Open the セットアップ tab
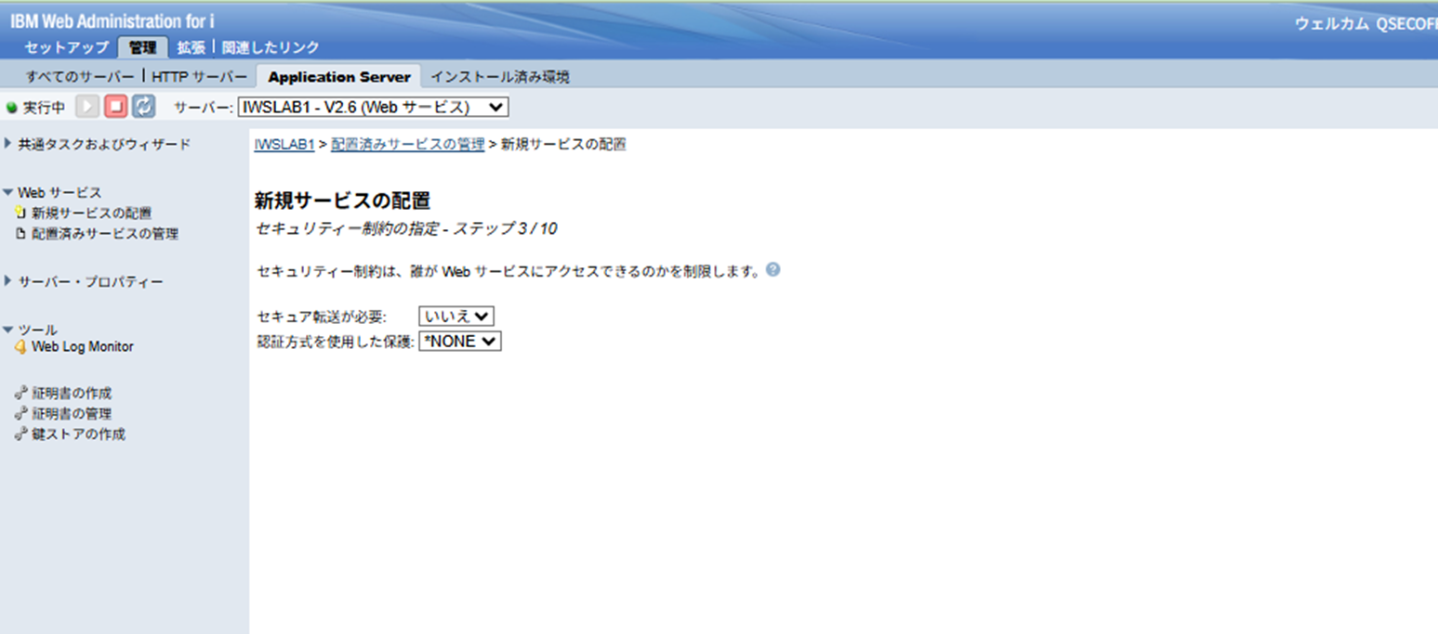Screen dimensions: 1438x634 pyautogui.click(x=66, y=47)
